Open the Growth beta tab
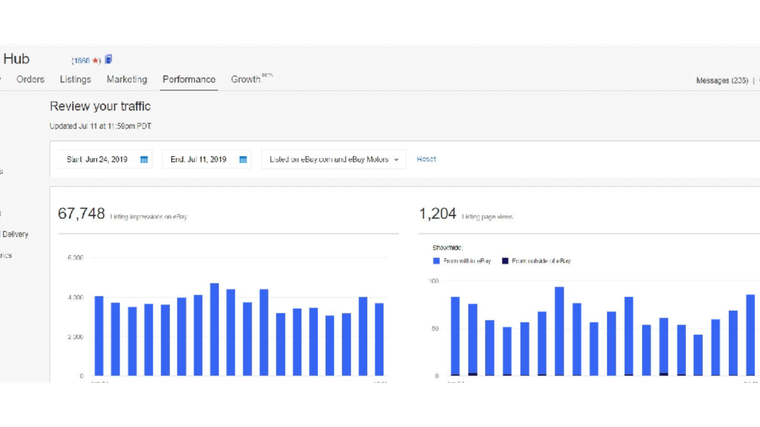 [x=252, y=79]
